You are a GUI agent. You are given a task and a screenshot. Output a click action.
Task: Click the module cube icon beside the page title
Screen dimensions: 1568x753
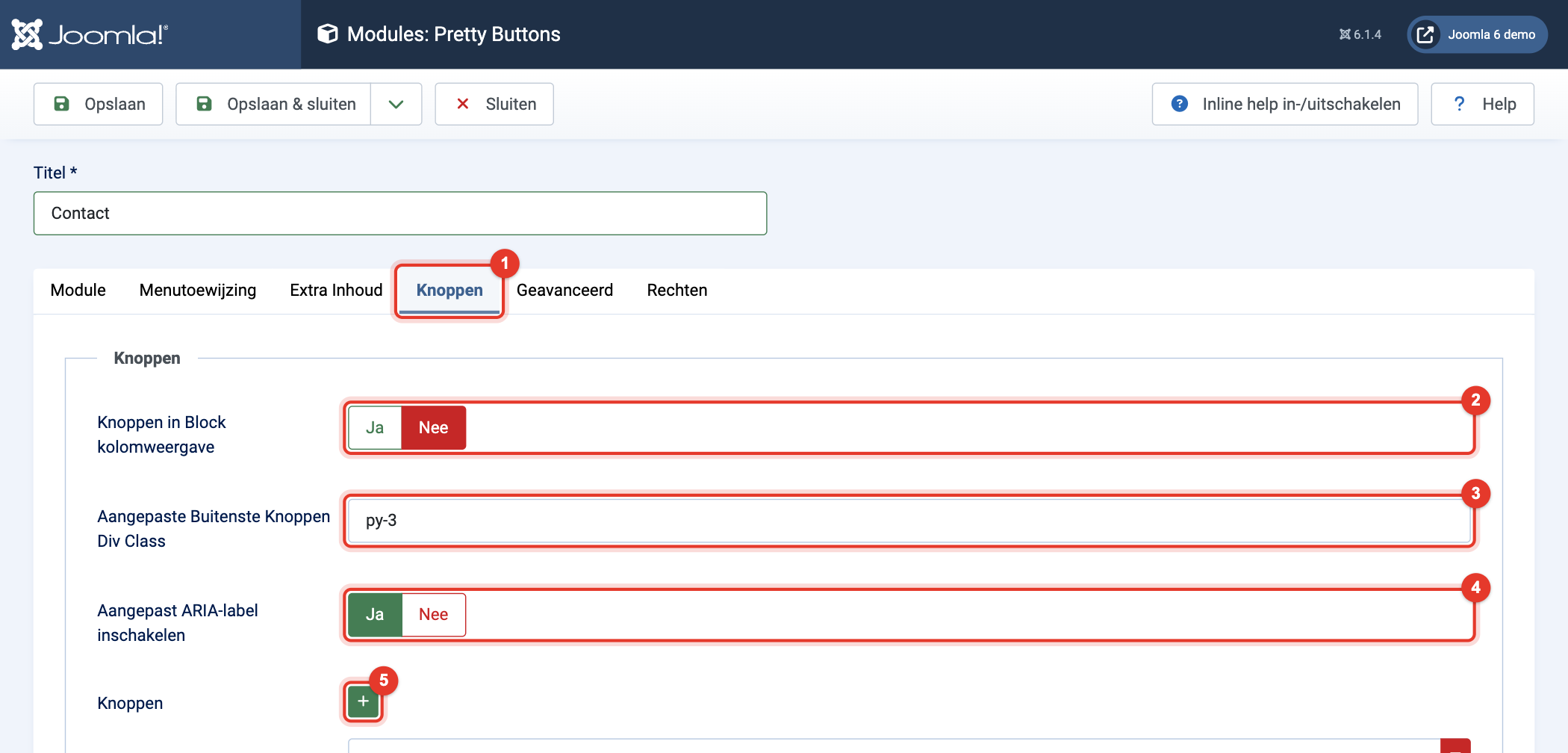coord(327,34)
